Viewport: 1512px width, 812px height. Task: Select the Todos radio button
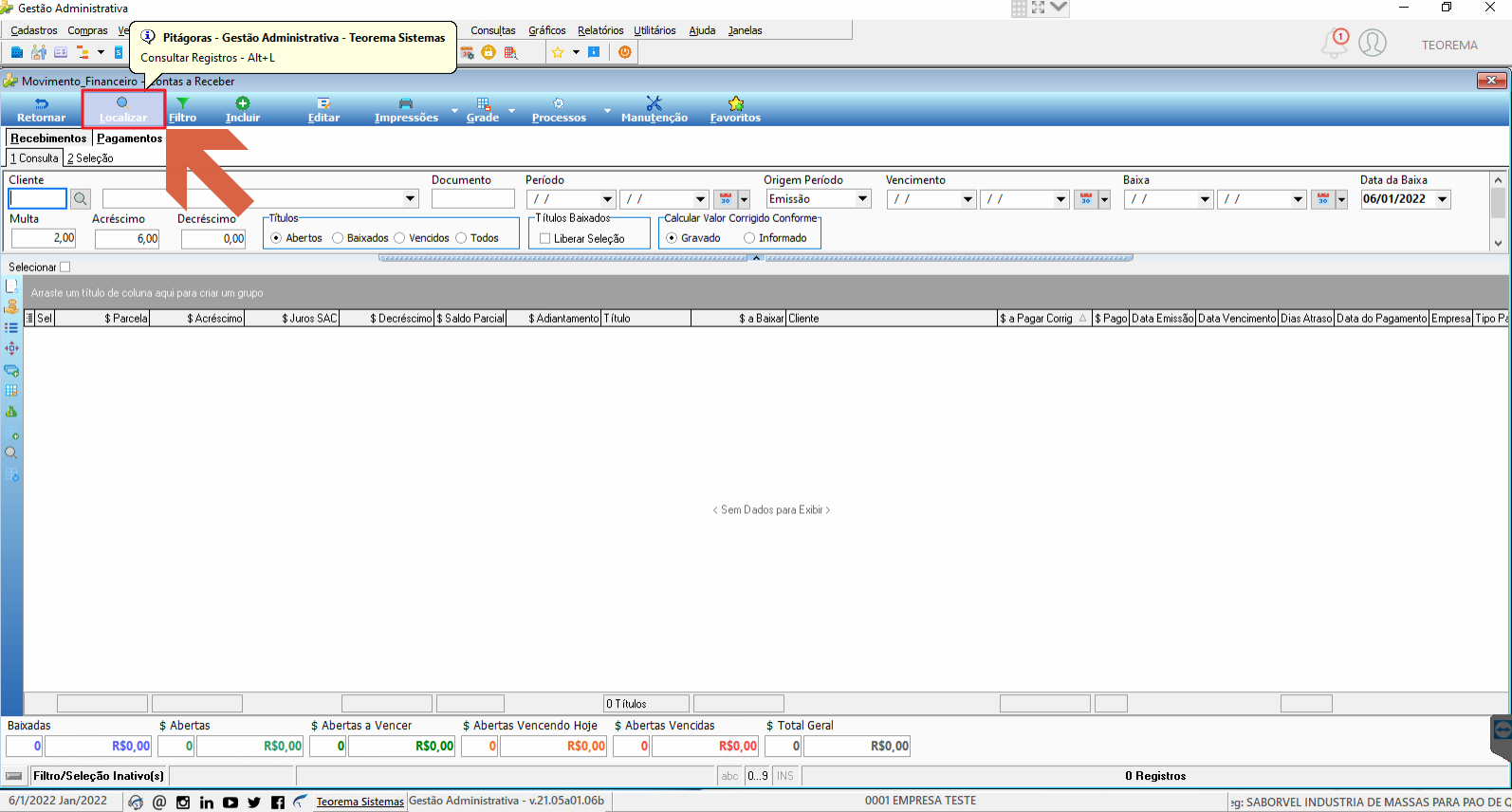[x=461, y=238]
